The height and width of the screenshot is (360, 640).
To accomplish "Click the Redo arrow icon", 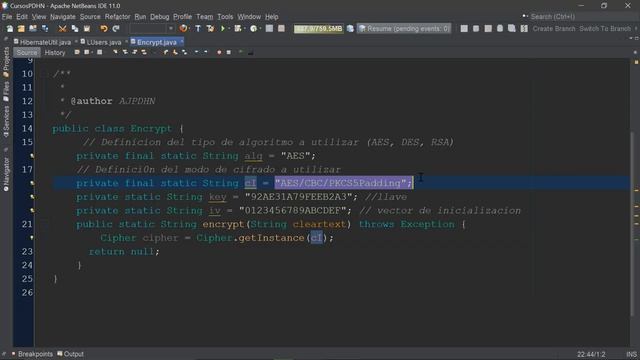I will (116, 29).
